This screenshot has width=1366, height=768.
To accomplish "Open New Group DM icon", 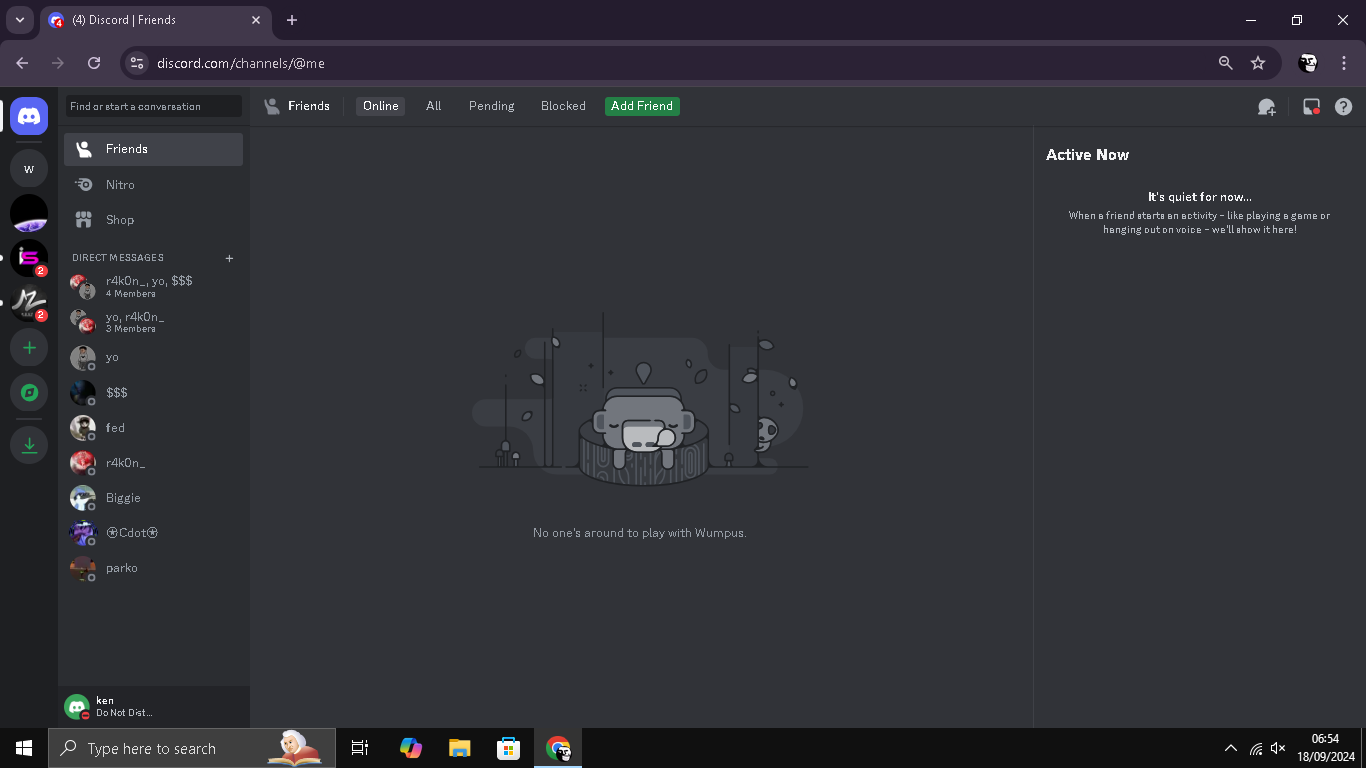I will (1266, 106).
